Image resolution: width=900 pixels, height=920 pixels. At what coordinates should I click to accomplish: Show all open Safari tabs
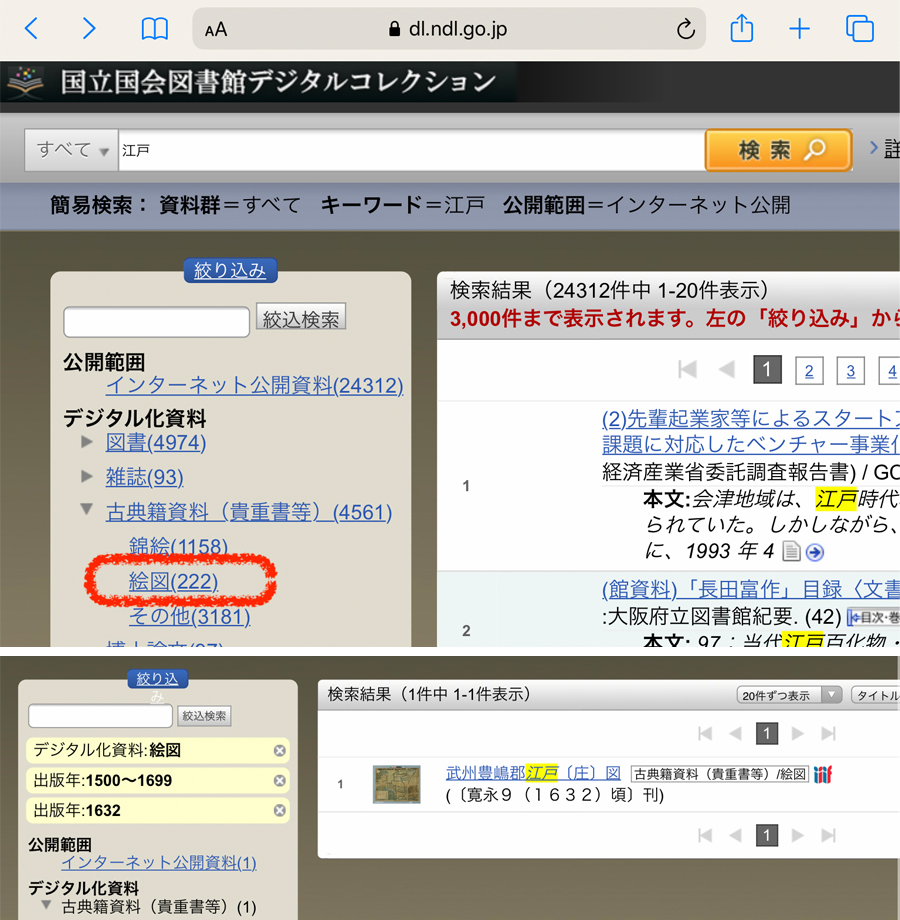pyautogui.click(x=859, y=29)
